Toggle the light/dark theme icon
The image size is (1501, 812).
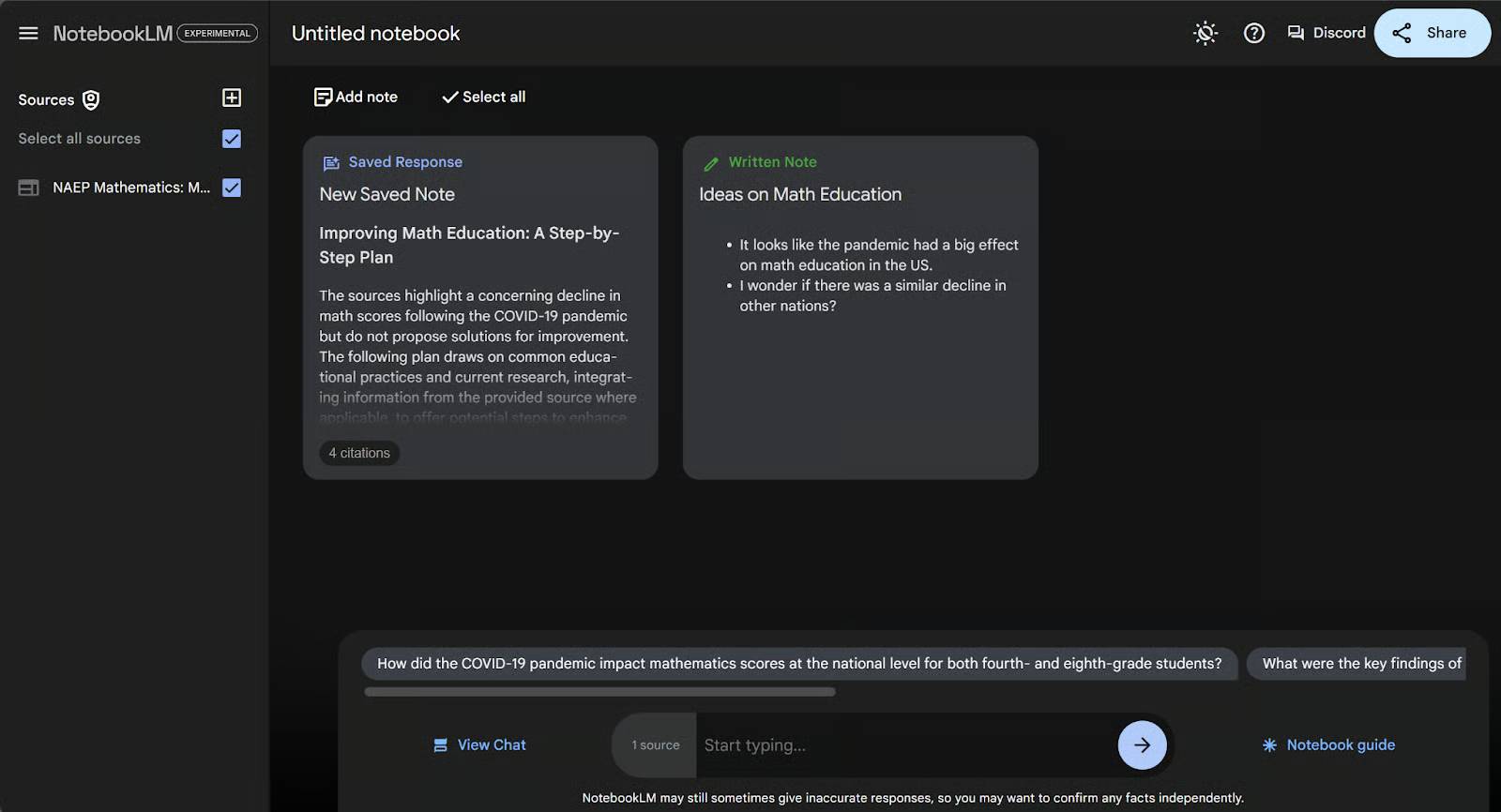(1205, 34)
